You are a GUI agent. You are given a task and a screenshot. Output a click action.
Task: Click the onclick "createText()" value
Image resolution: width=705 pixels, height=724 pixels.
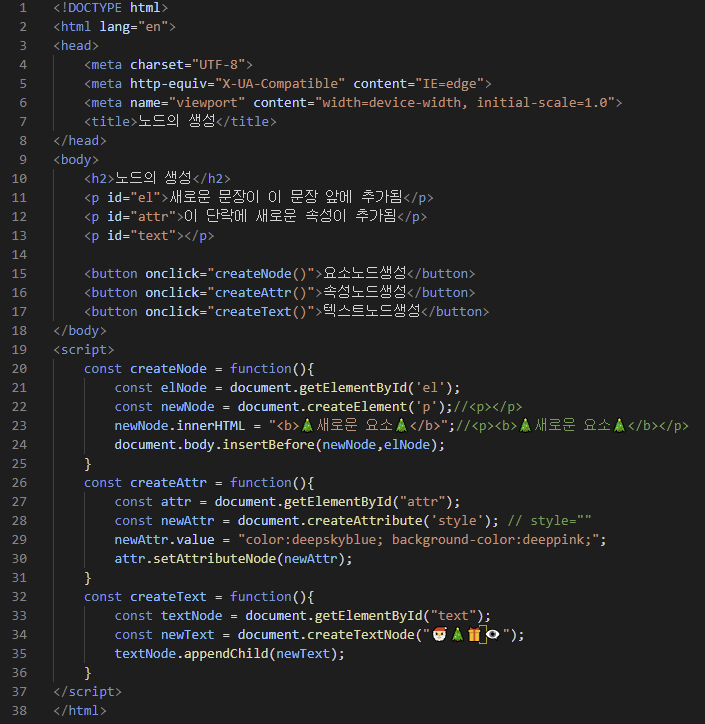[x=261, y=312]
